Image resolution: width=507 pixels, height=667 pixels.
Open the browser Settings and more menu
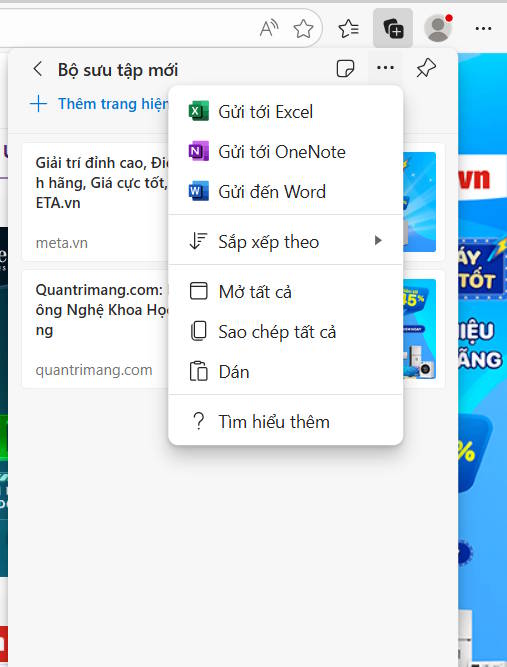(483, 29)
